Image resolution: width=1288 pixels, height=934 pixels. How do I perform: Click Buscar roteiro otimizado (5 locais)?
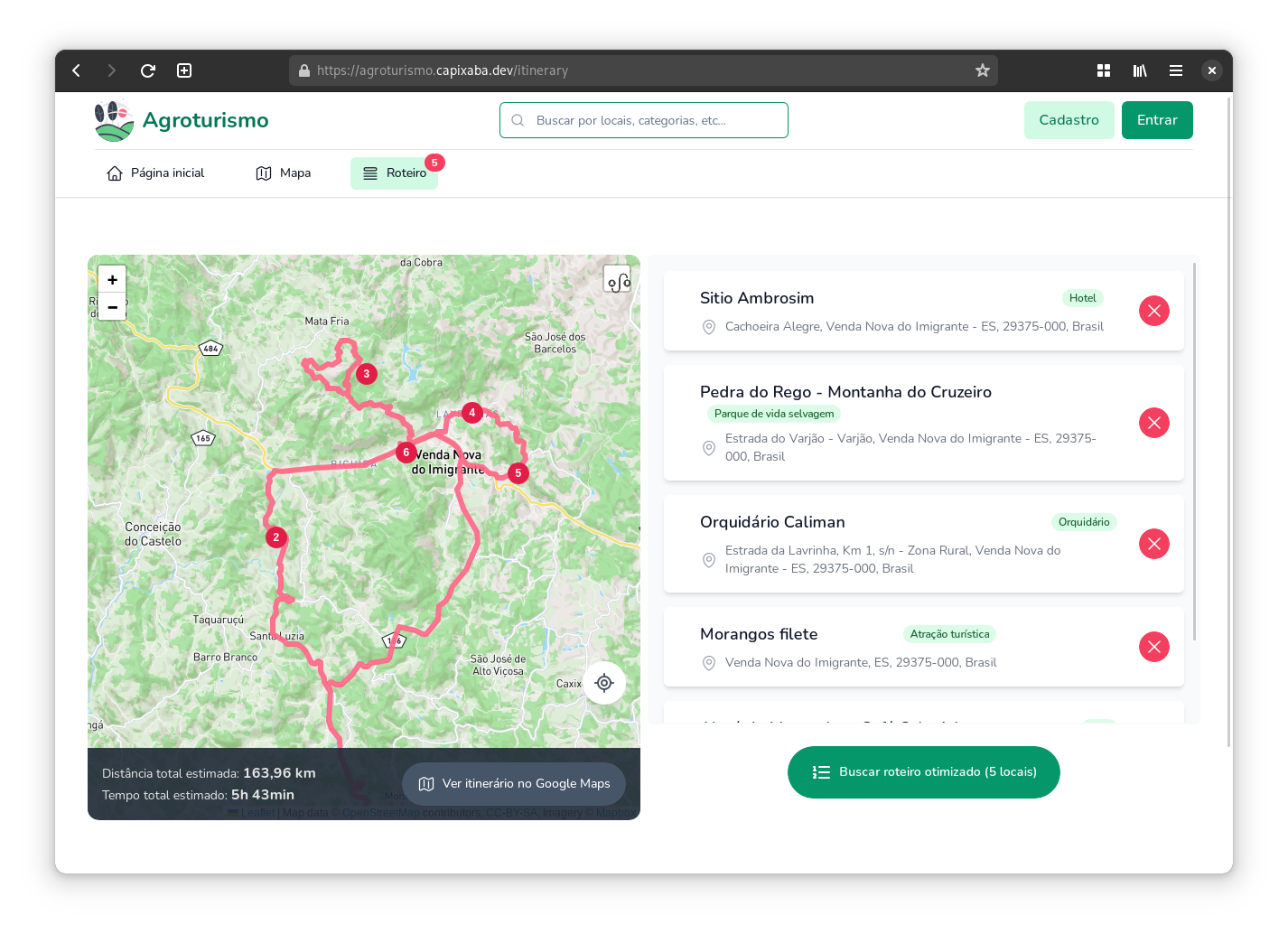click(924, 772)
